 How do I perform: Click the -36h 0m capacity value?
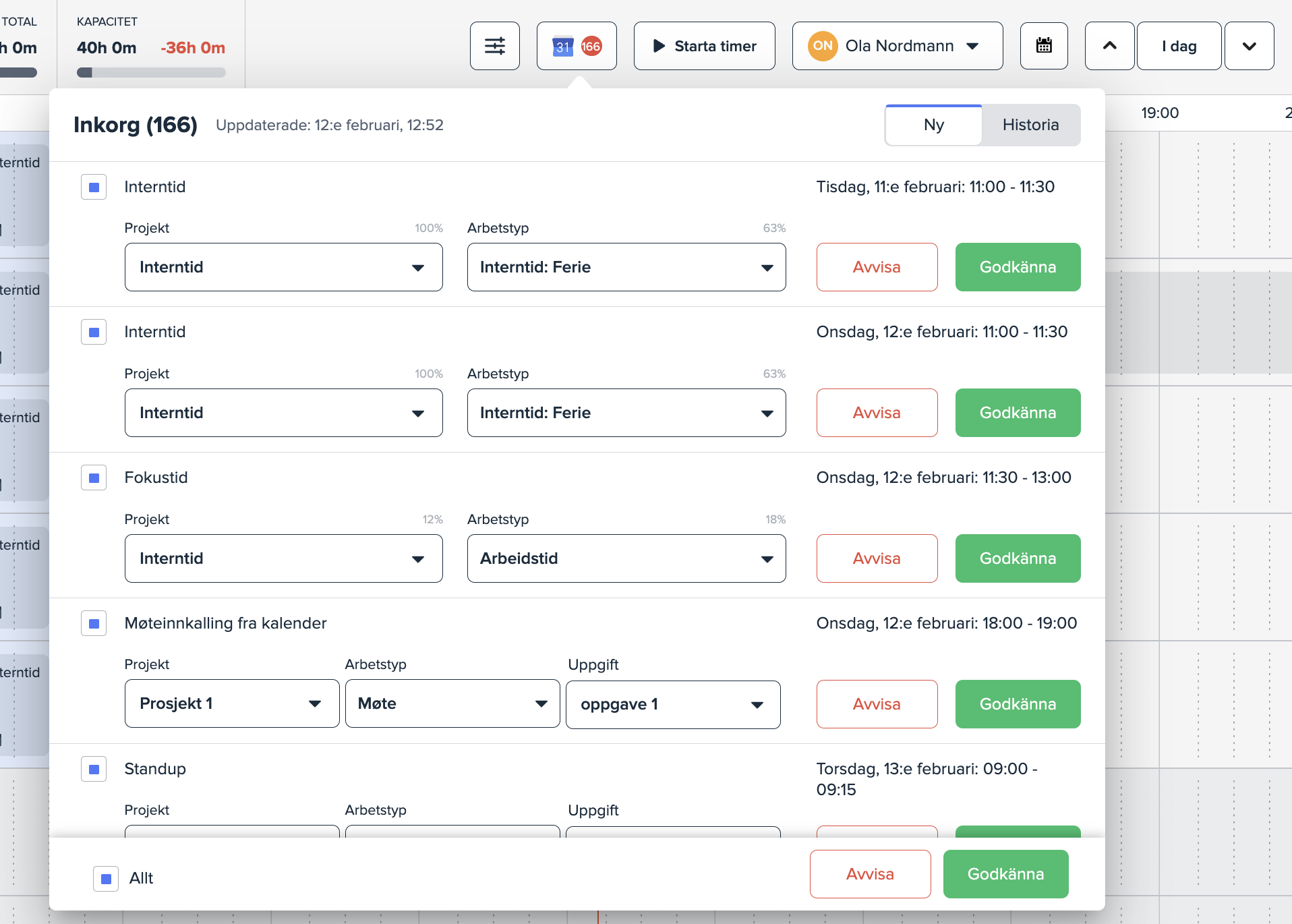[x=193, y=48]
